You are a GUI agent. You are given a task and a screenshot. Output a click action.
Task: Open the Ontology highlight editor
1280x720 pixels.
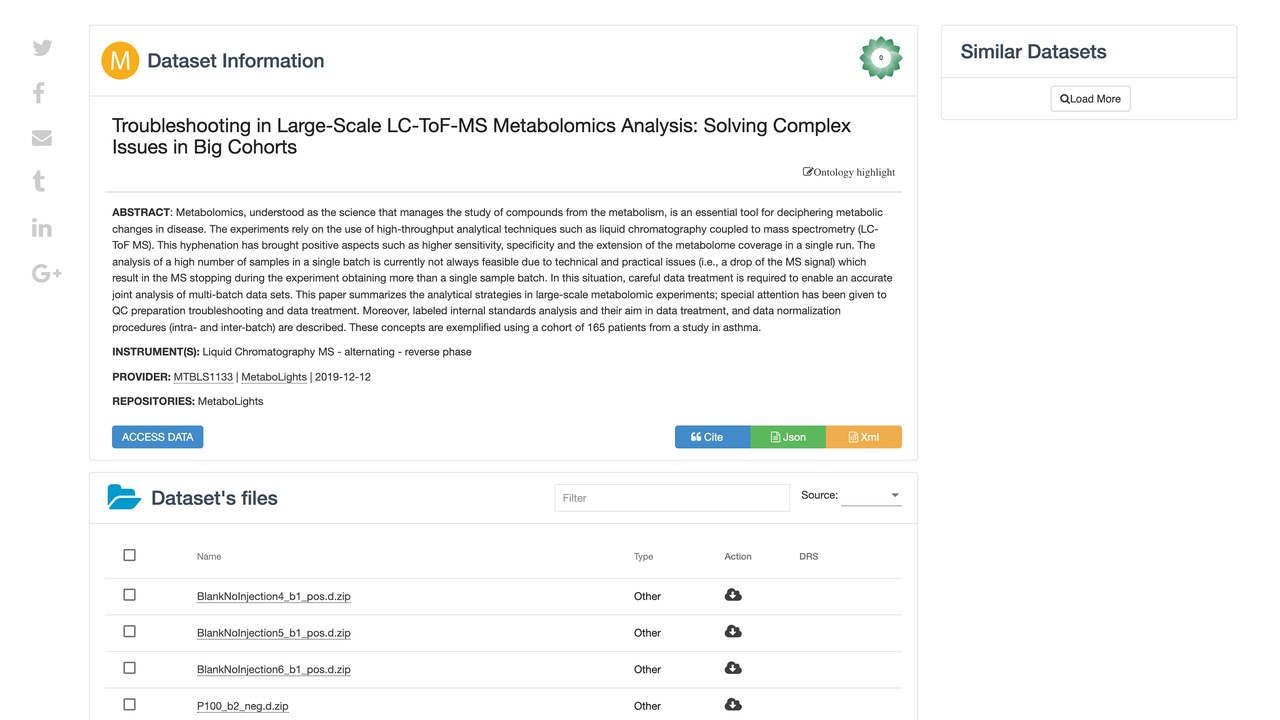pyautogui.click(x=849, y=172)
